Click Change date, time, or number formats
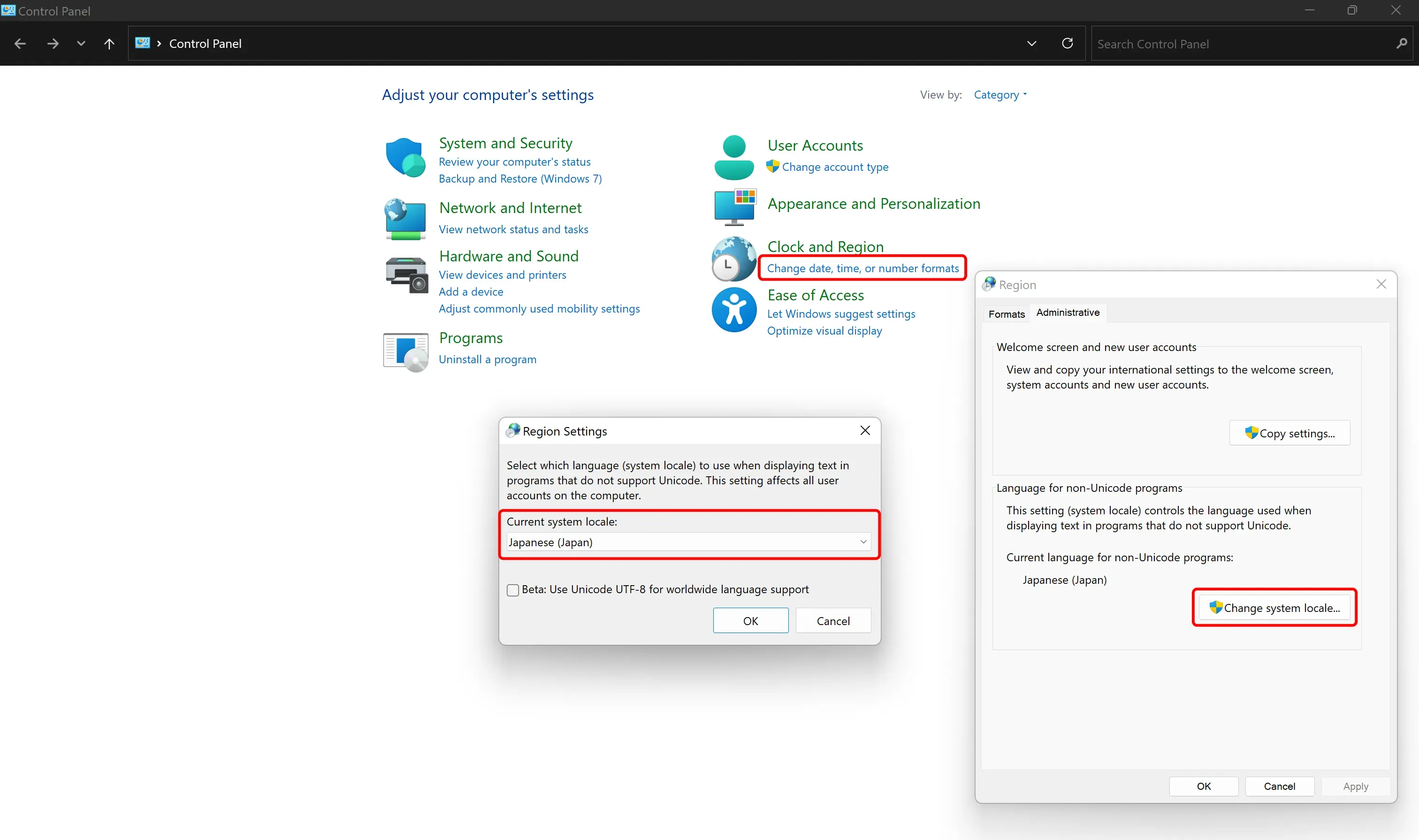1419x840 pixels. pos(862,268)
